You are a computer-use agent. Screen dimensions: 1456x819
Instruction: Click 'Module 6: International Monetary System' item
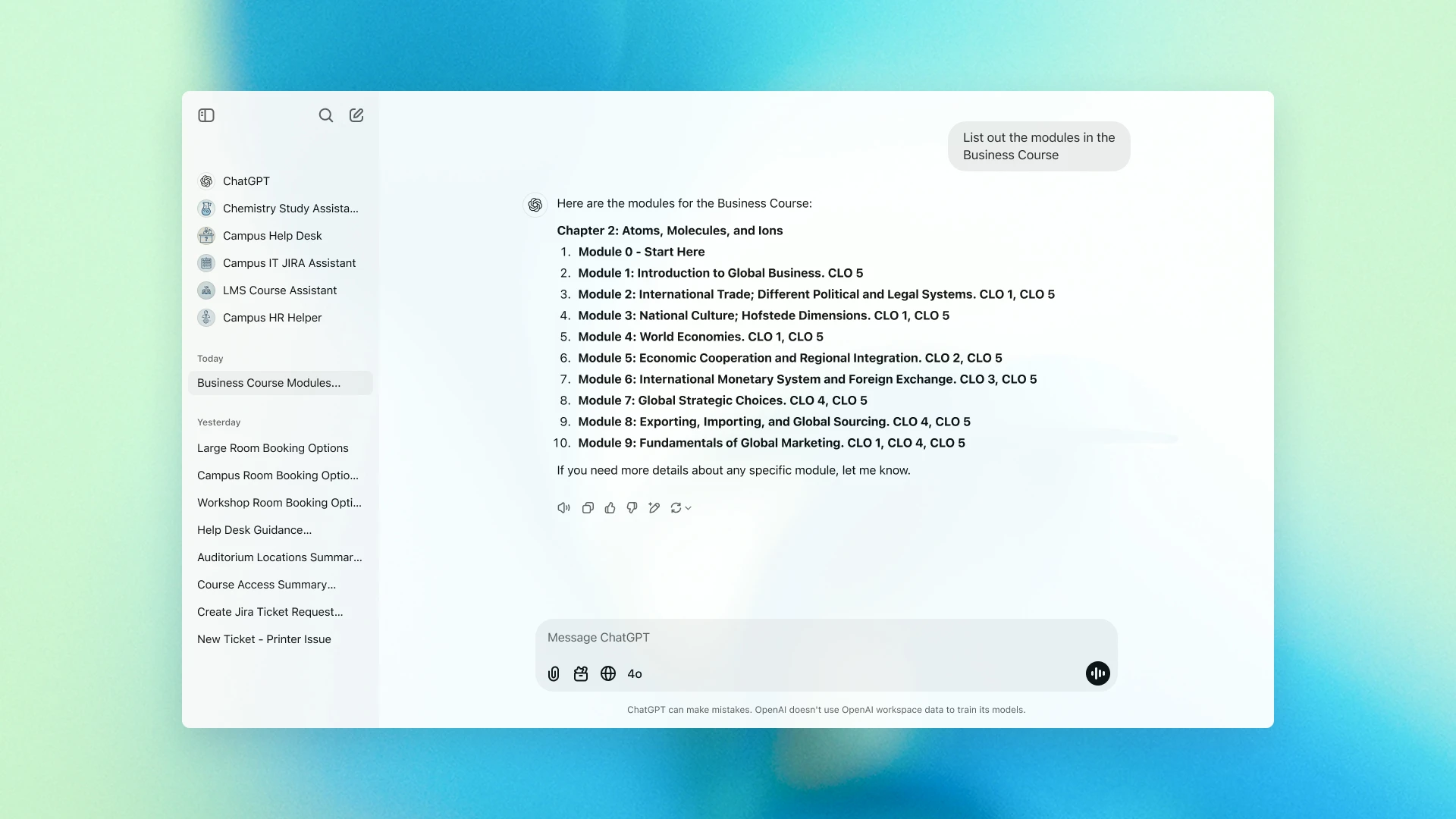tap(808, 379)
